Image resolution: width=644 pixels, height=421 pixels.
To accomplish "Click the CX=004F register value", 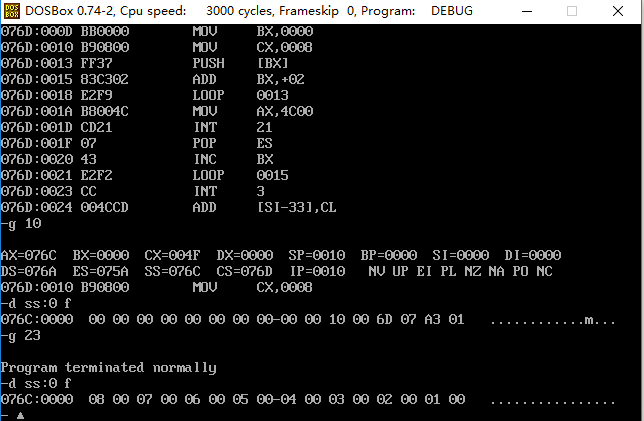I will pyautogui.click(x=172, y=255).
